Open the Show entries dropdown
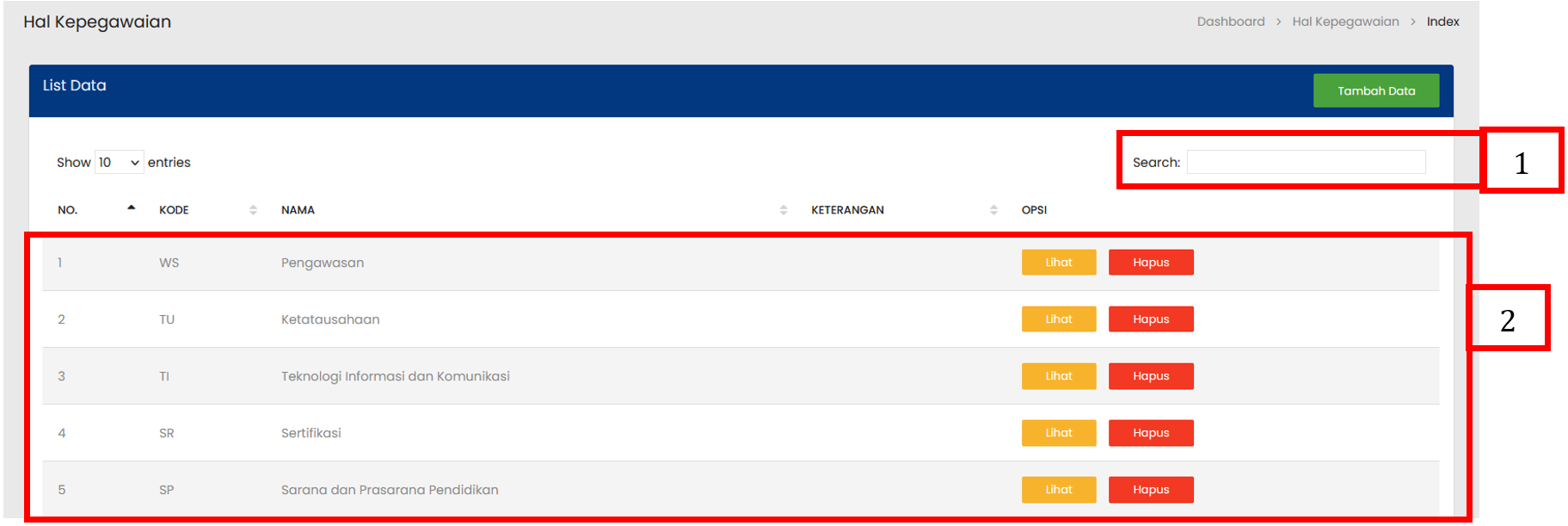 (119, 163)
